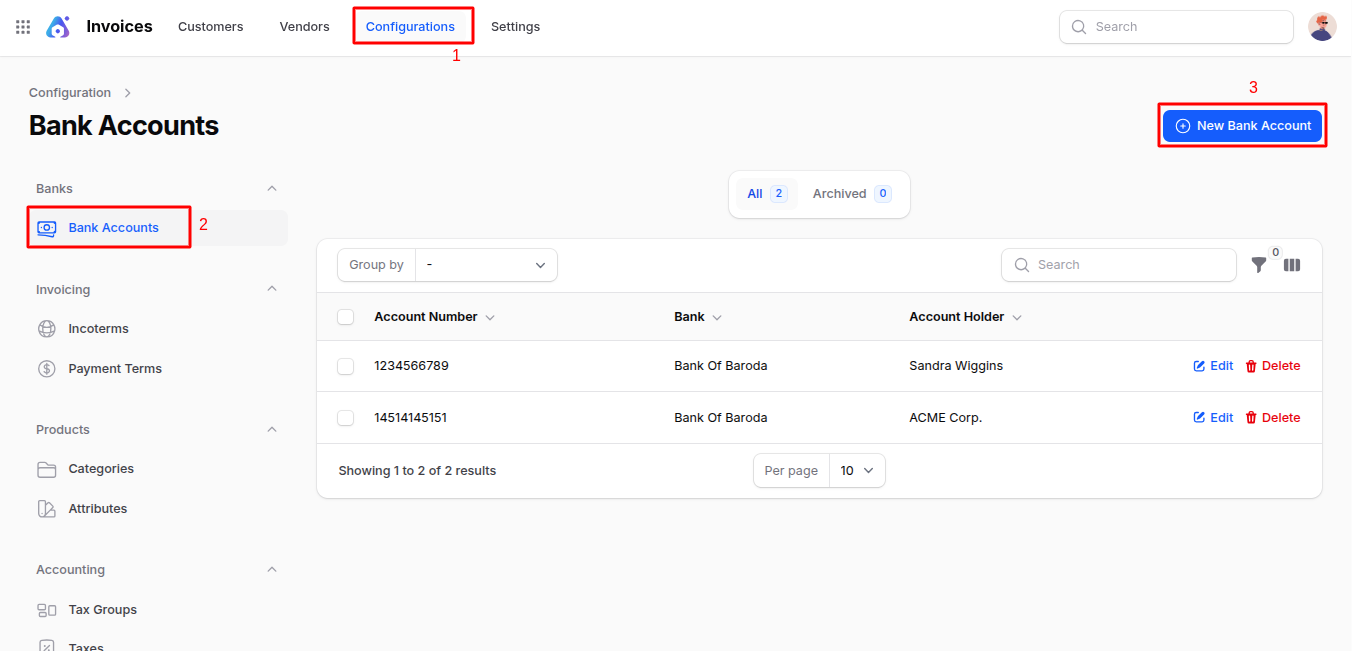
Task: Click the Tax Groups icon
Action: pyautogui.click(x=46, y=609)
